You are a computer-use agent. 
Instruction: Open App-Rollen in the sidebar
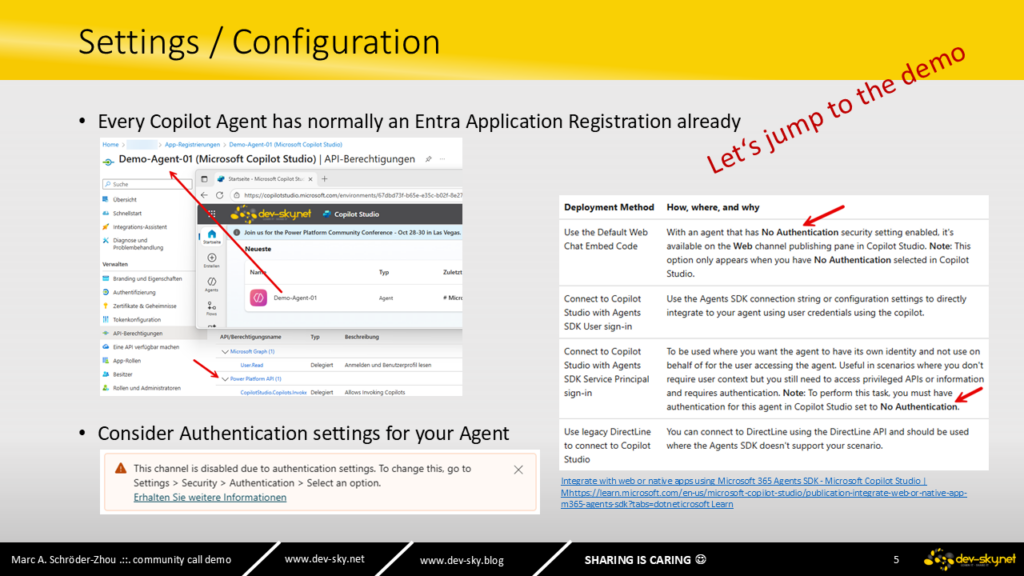pos(127,361)
